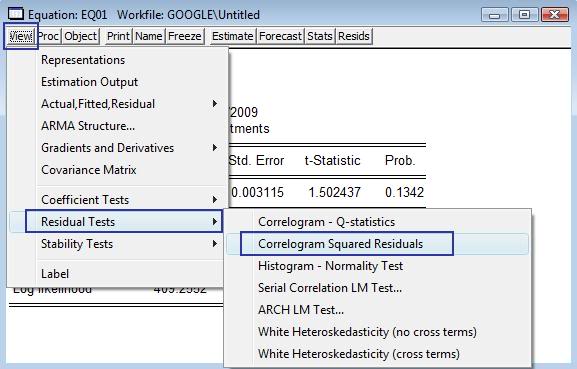
Task: Click the equation window icon in title bar
Action: 16,14
